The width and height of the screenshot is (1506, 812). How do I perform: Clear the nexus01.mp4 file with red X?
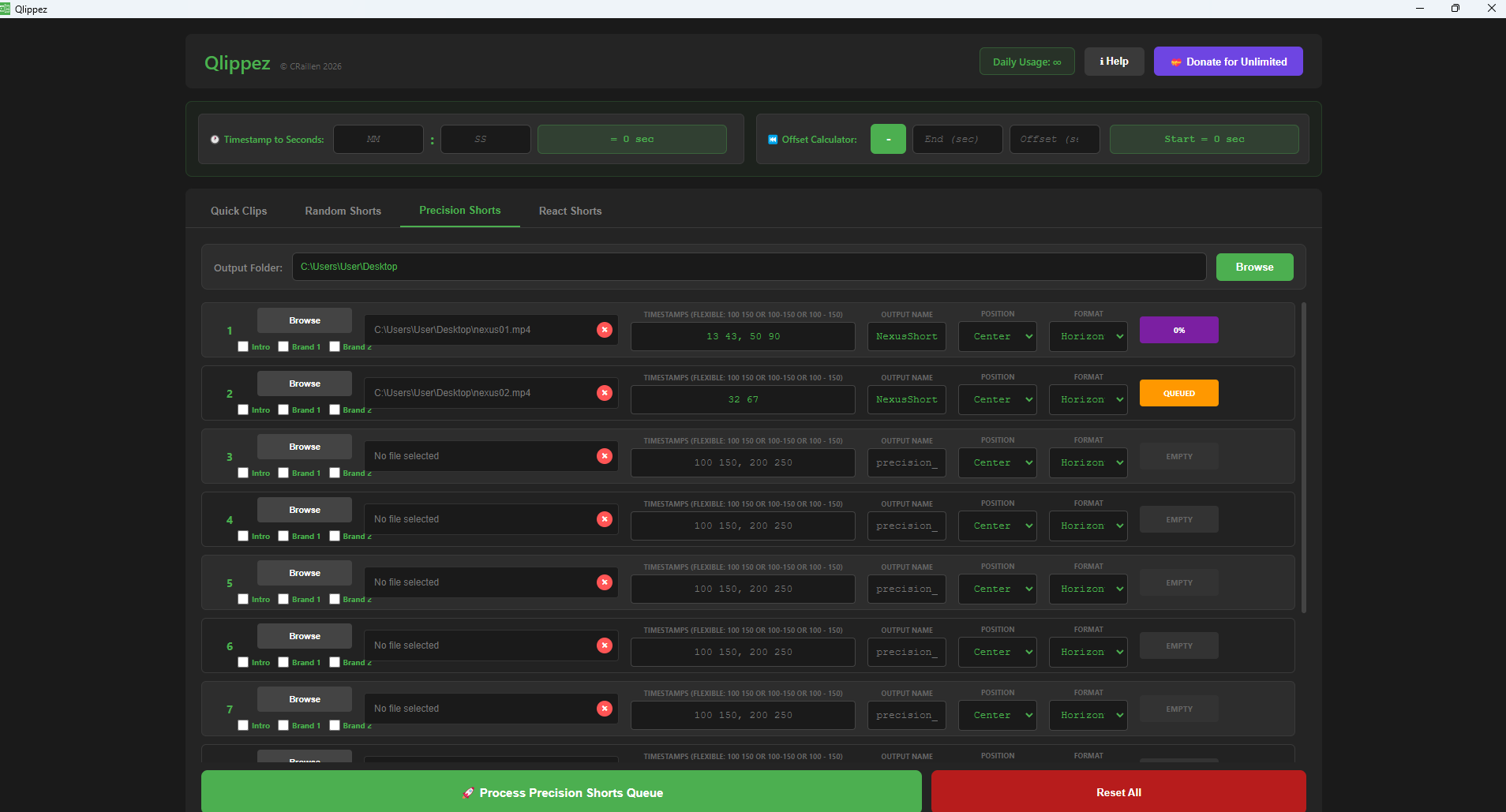(x=605, y=330)
